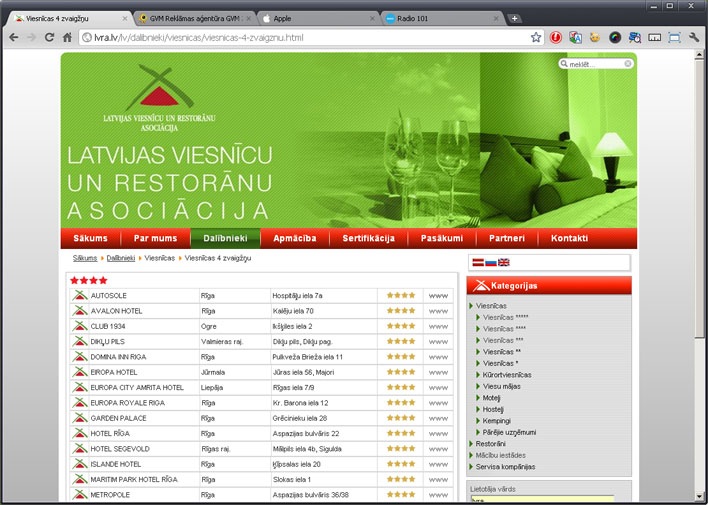Open the wrench settings menu
708x505 pixels.
[x=694, y=37]
